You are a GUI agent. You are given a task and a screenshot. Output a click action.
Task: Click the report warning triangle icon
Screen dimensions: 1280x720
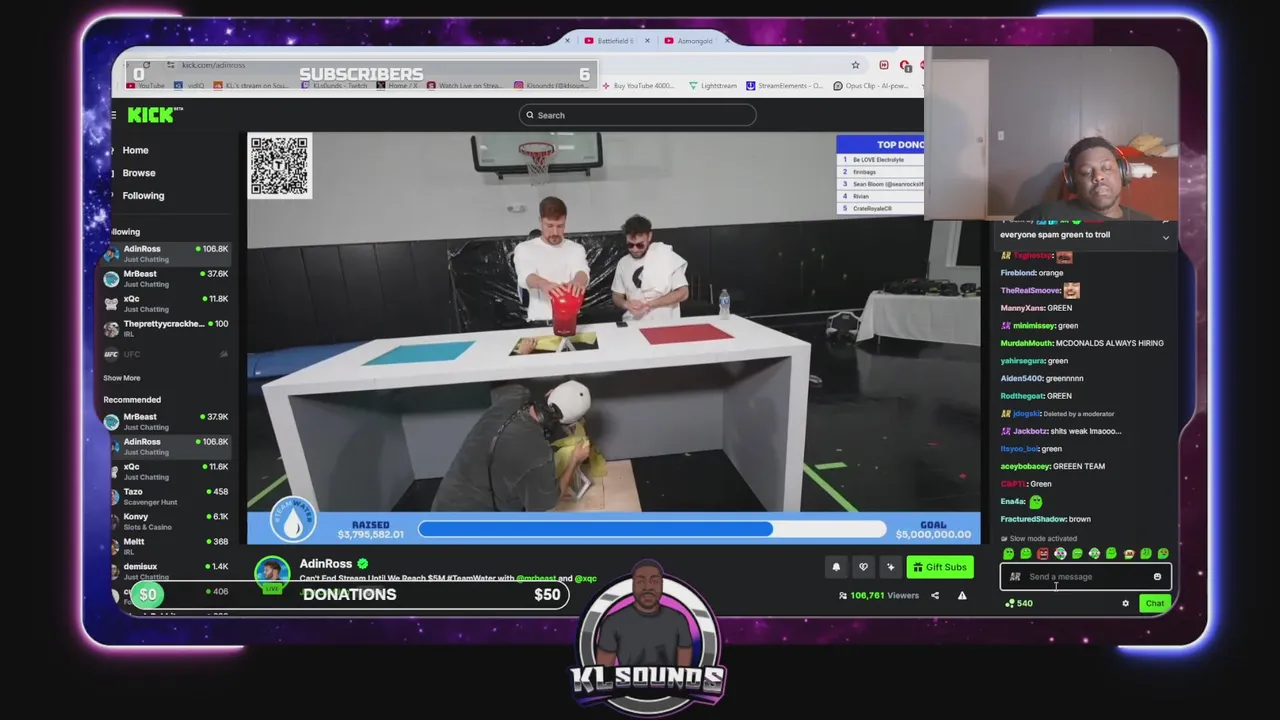[x=962, y=595]
